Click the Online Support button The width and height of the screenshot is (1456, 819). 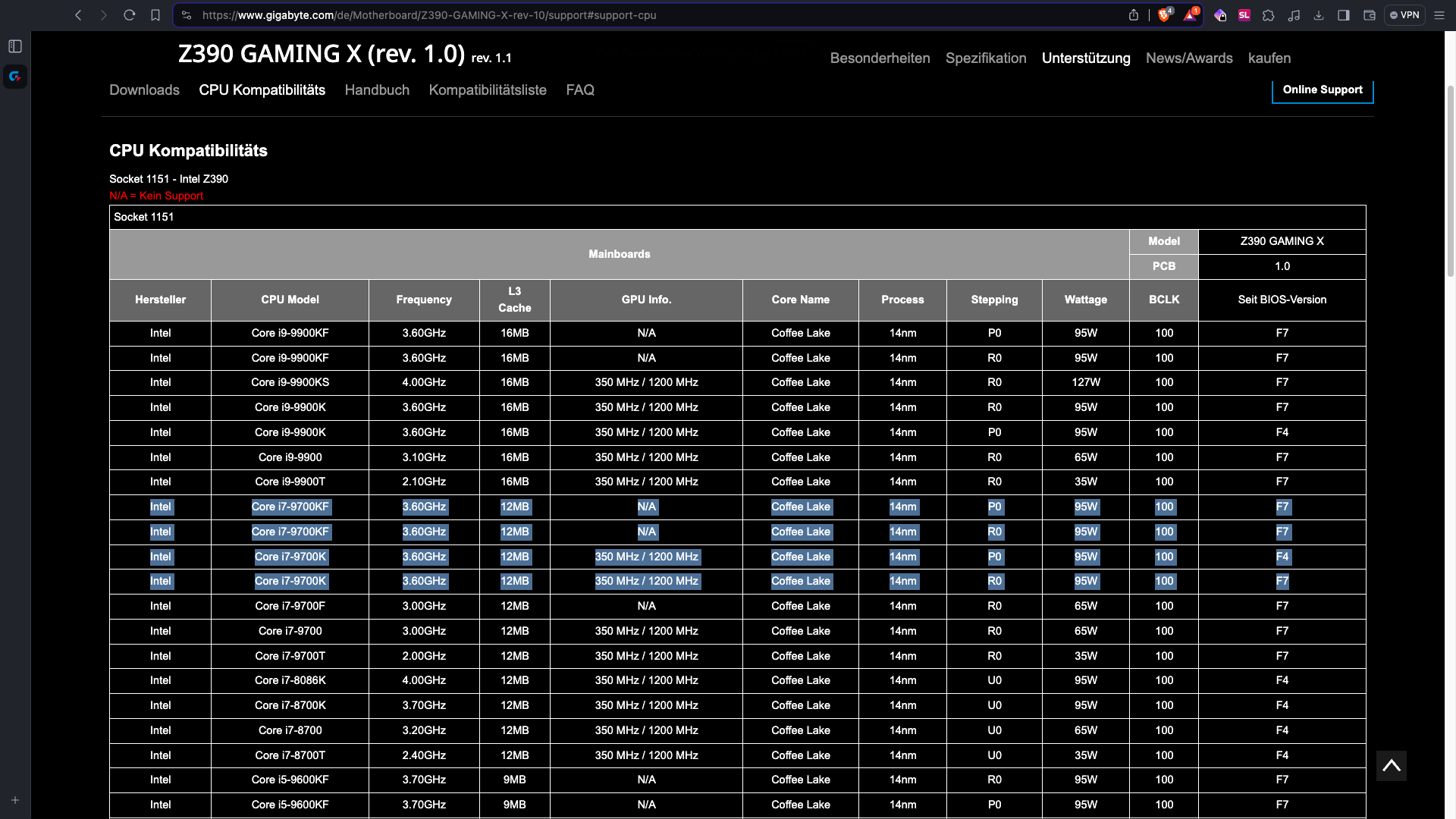tap(1323, 90)
